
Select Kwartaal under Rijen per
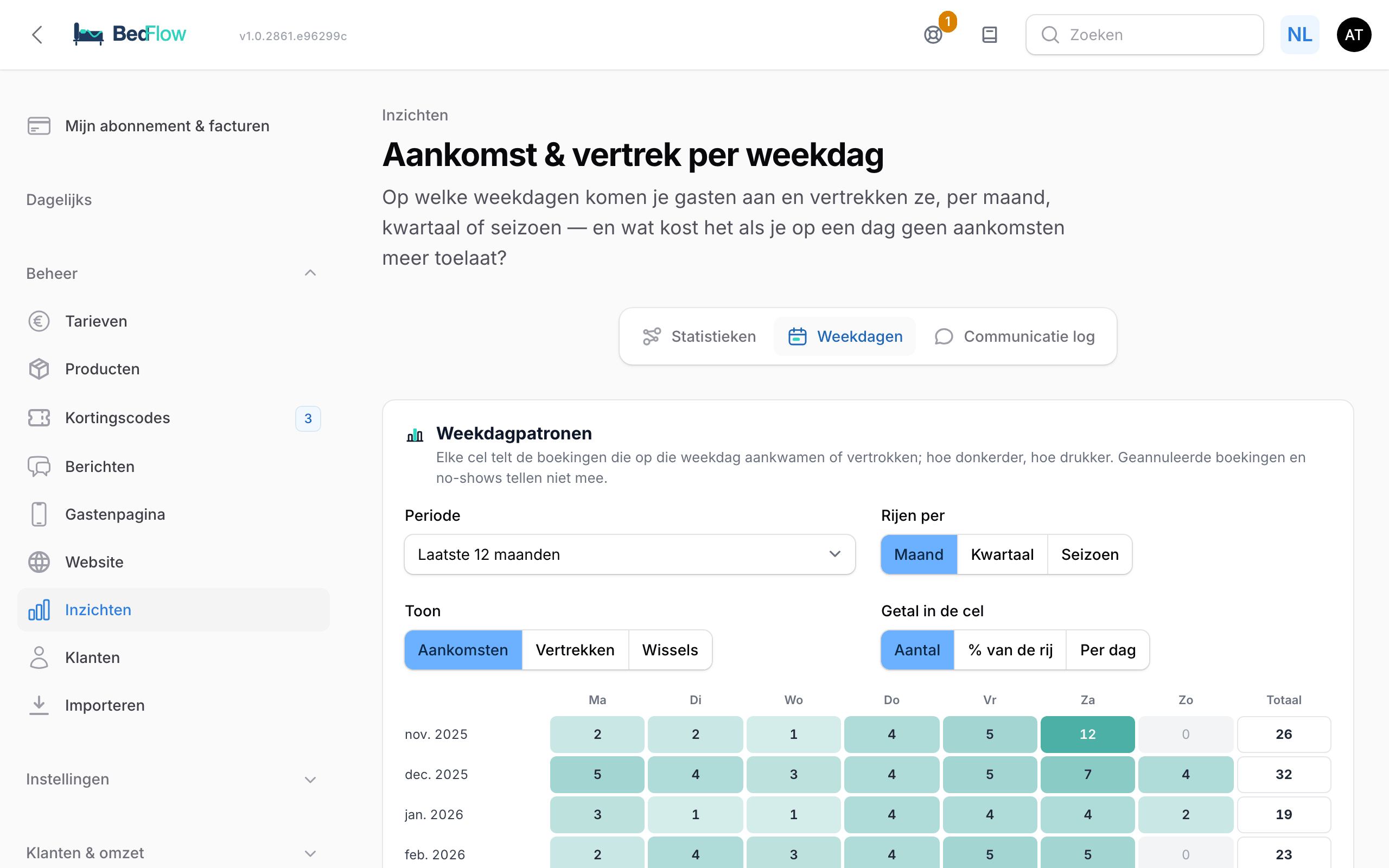(x=1002, y=554)
